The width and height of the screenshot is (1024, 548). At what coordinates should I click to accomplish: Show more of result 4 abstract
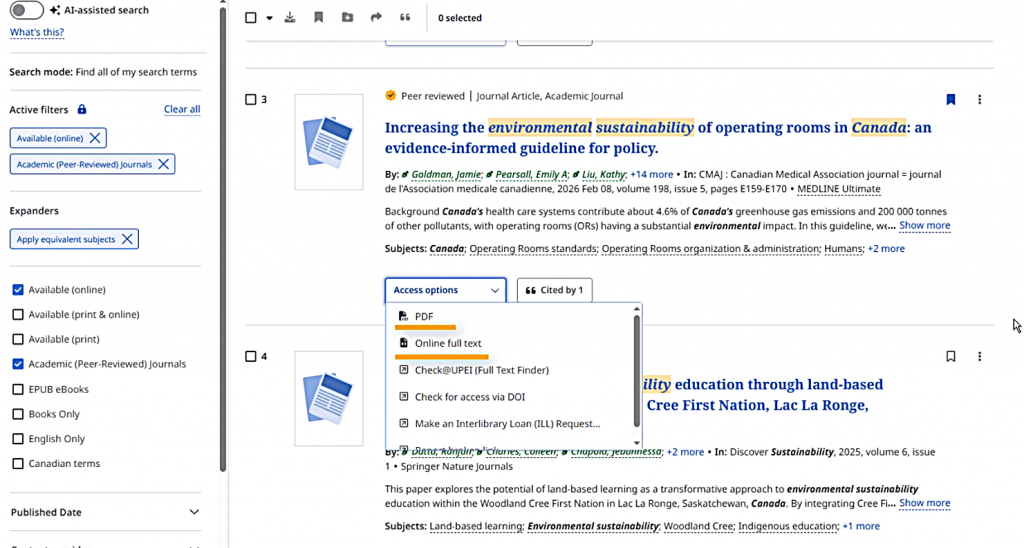pos(925,504)
